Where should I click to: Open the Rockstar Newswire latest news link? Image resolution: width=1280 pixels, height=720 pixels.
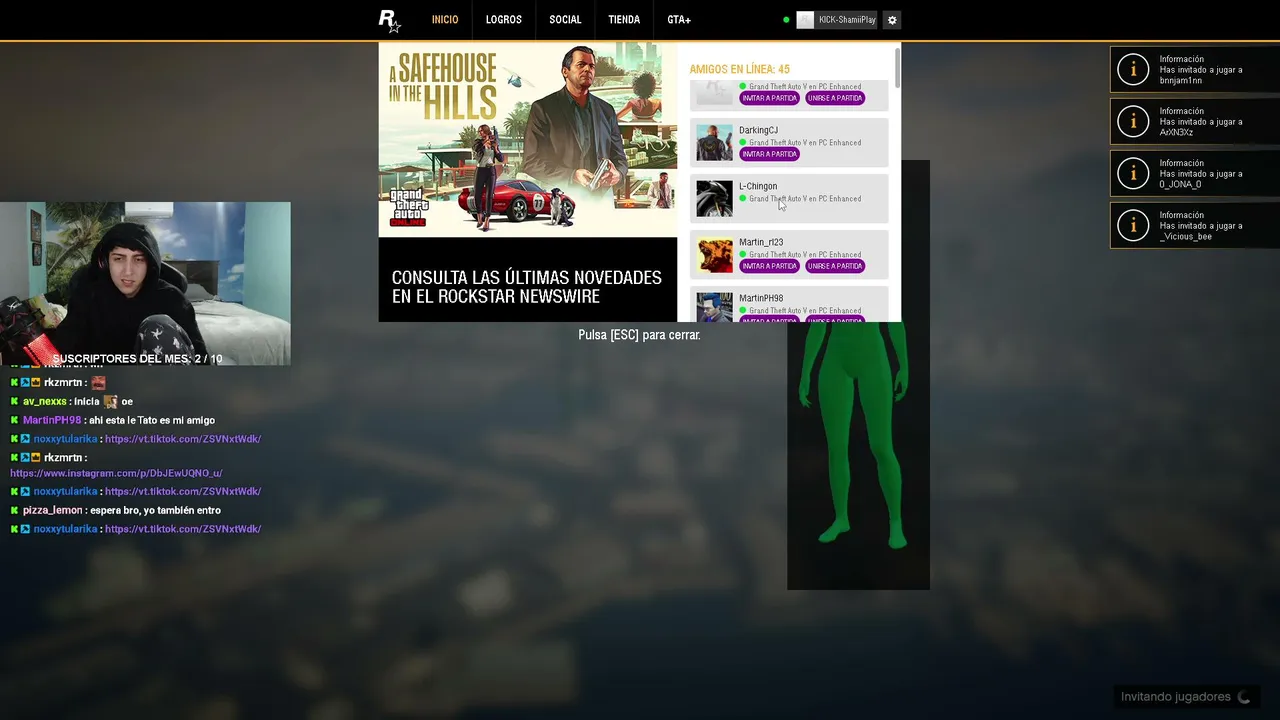(x=527, y=287)
